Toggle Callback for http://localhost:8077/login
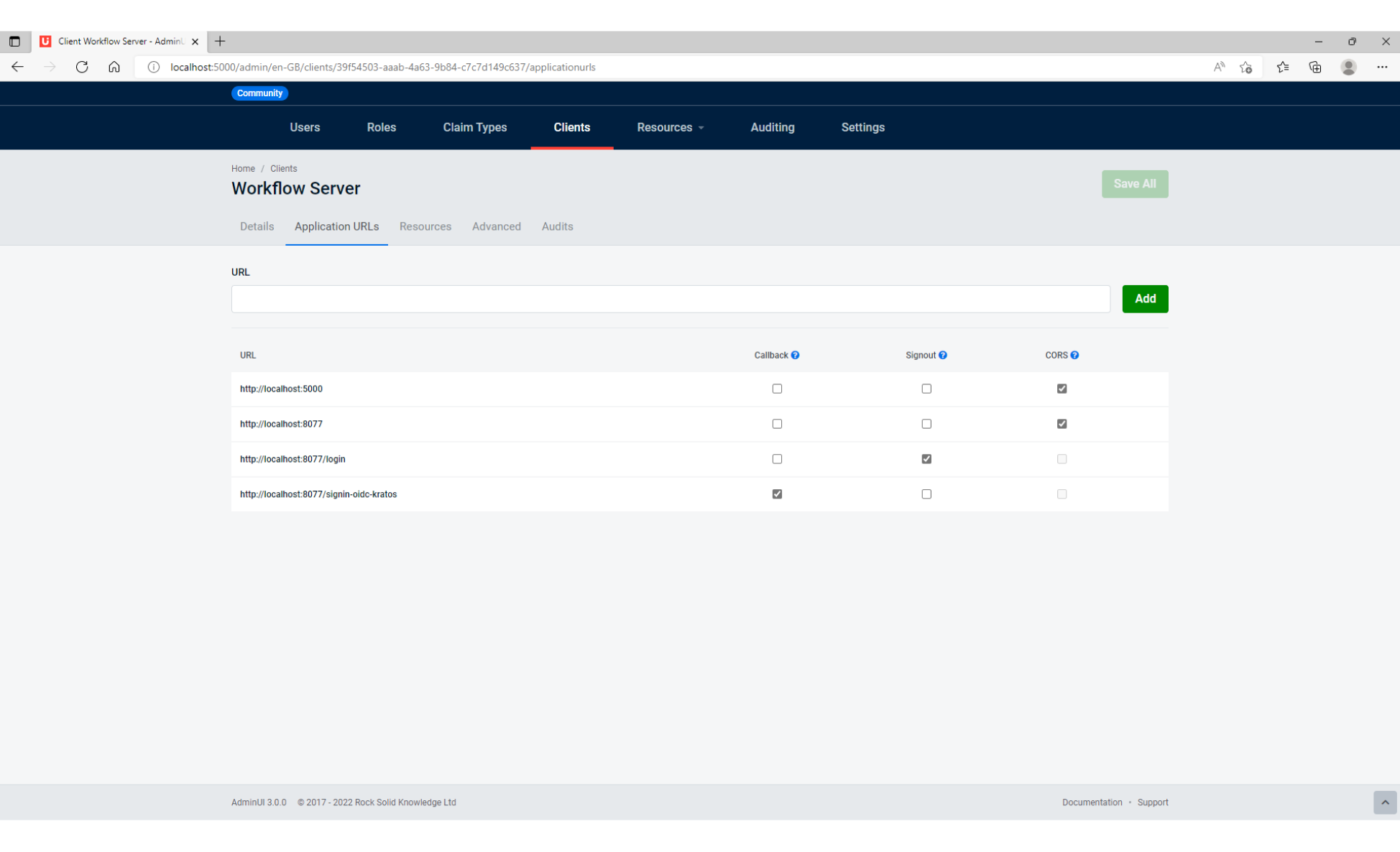 pos(777,459)
